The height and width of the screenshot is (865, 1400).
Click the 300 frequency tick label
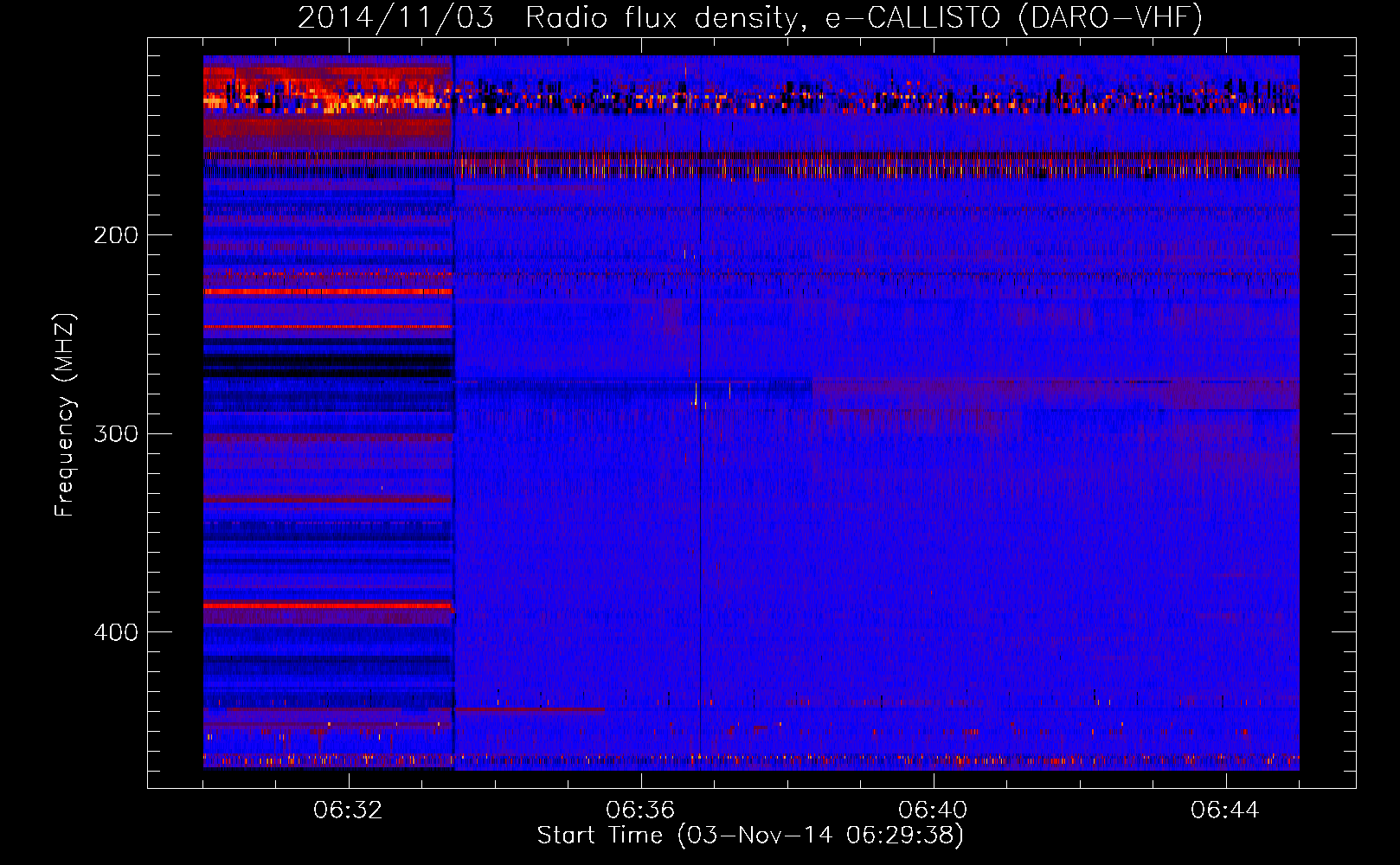pos(116,433)
